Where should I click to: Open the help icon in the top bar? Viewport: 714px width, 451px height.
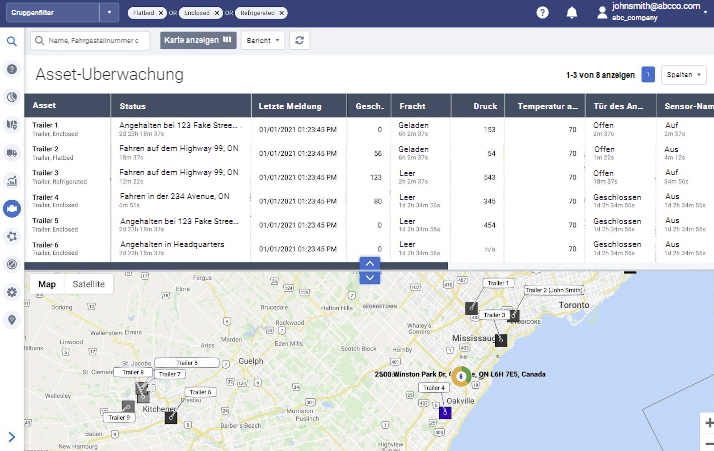pyautogui.click(x=543, y=13)
